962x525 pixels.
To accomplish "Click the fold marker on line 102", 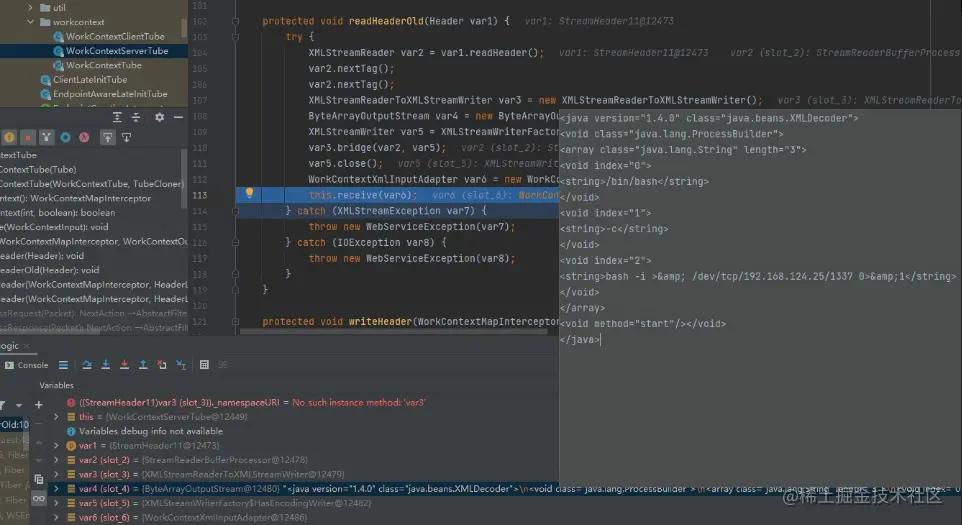I will [x=236, y=21].
